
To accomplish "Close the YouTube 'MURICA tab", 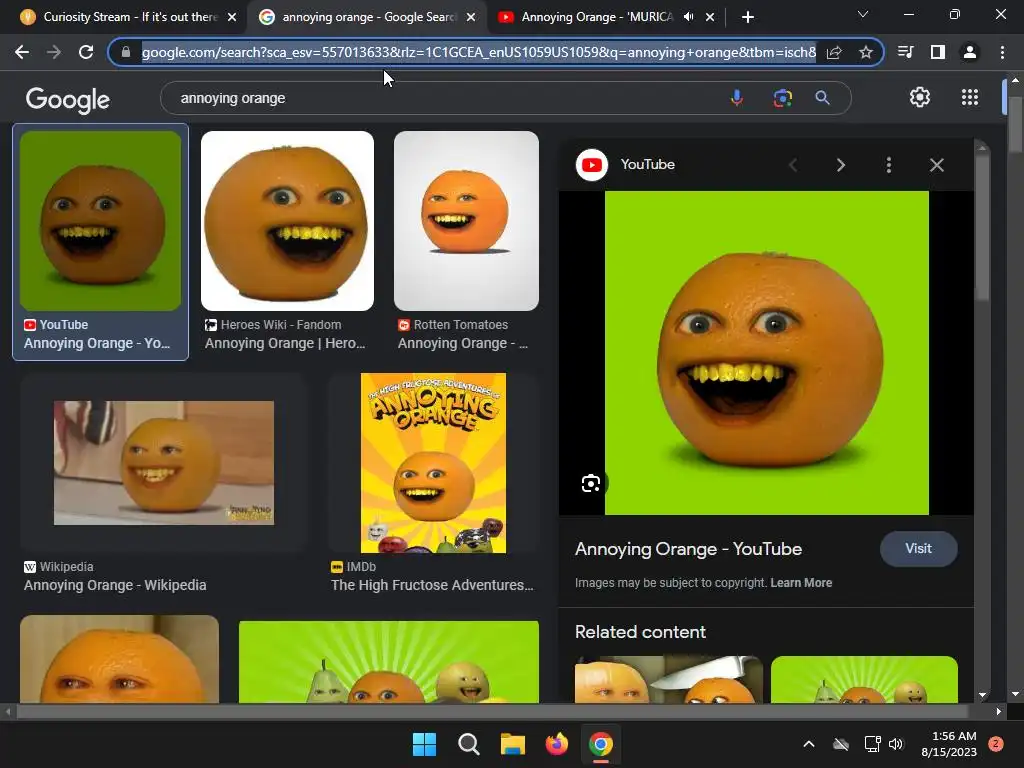I will coord(710,17).
